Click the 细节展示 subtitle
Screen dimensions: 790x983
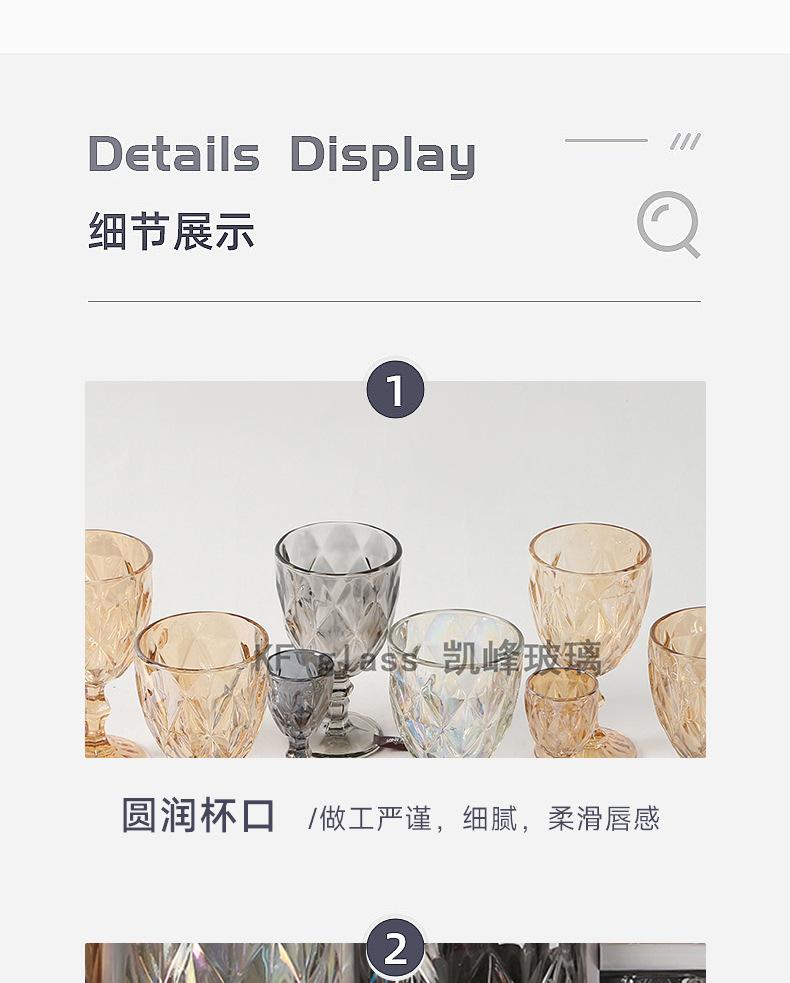[171, 231]
